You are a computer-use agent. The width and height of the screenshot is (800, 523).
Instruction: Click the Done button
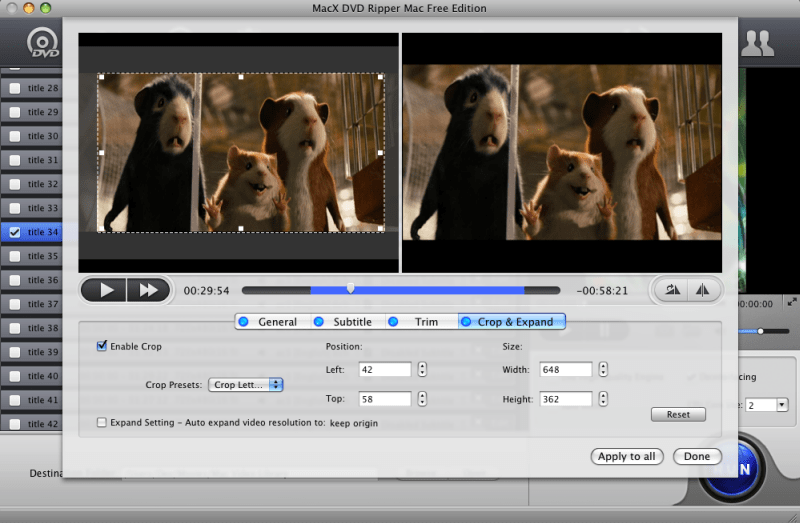coord(697,456)
